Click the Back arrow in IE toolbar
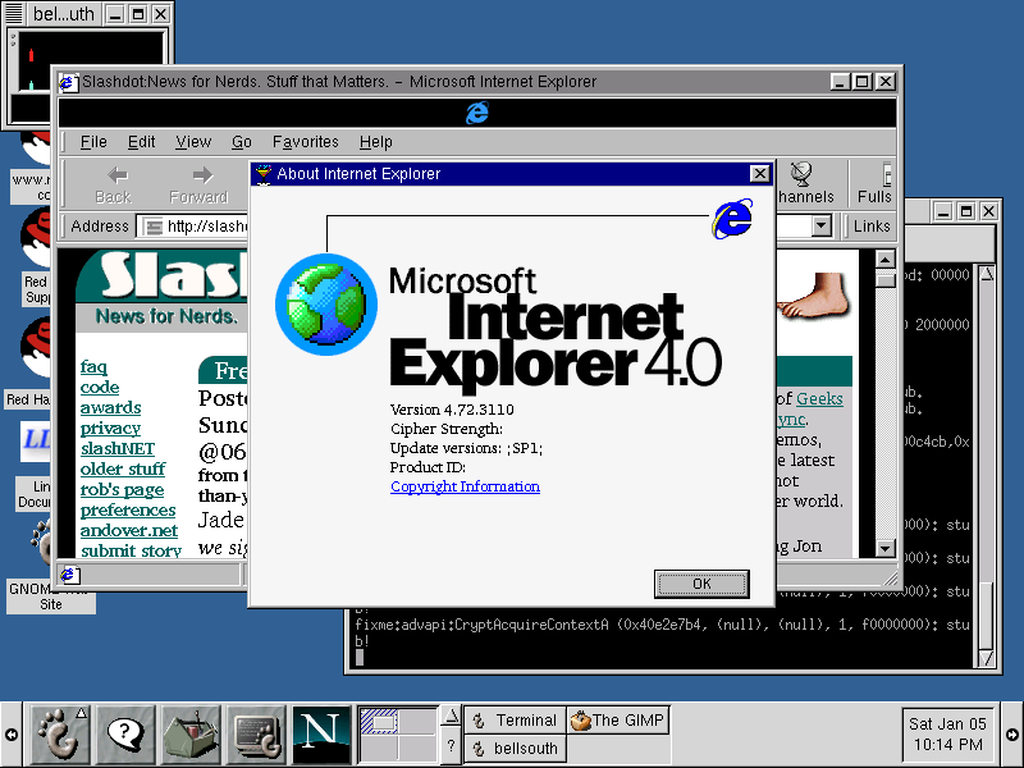This screenshot has width=1024, height=768. (114, 185)
